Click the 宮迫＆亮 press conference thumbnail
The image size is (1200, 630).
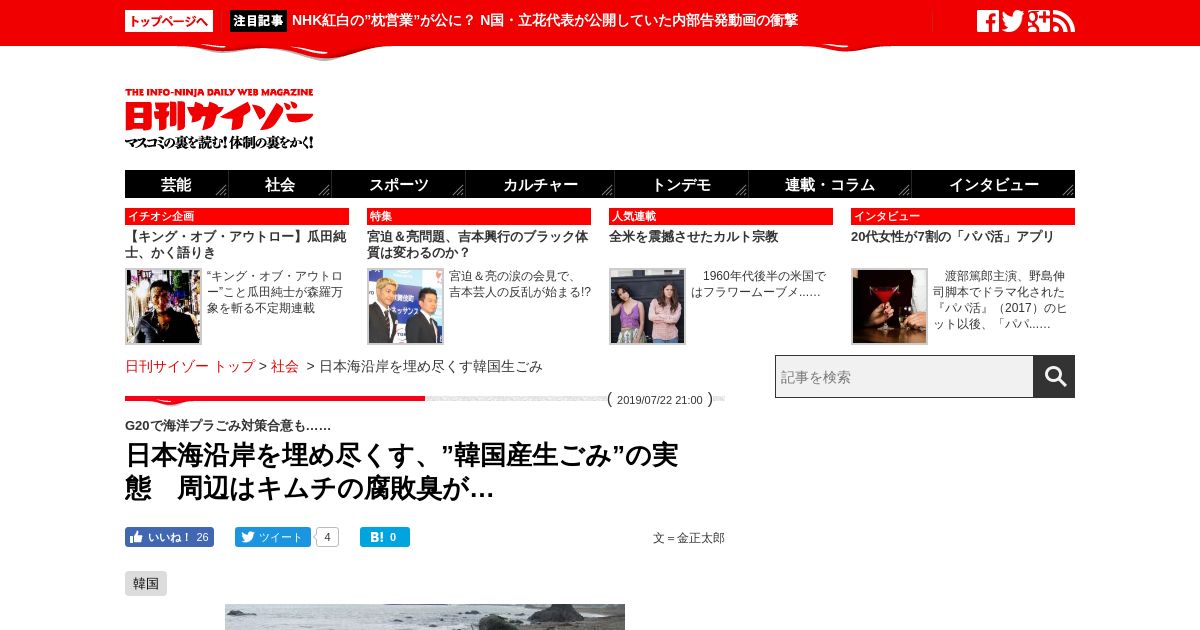tap(405, 306)
